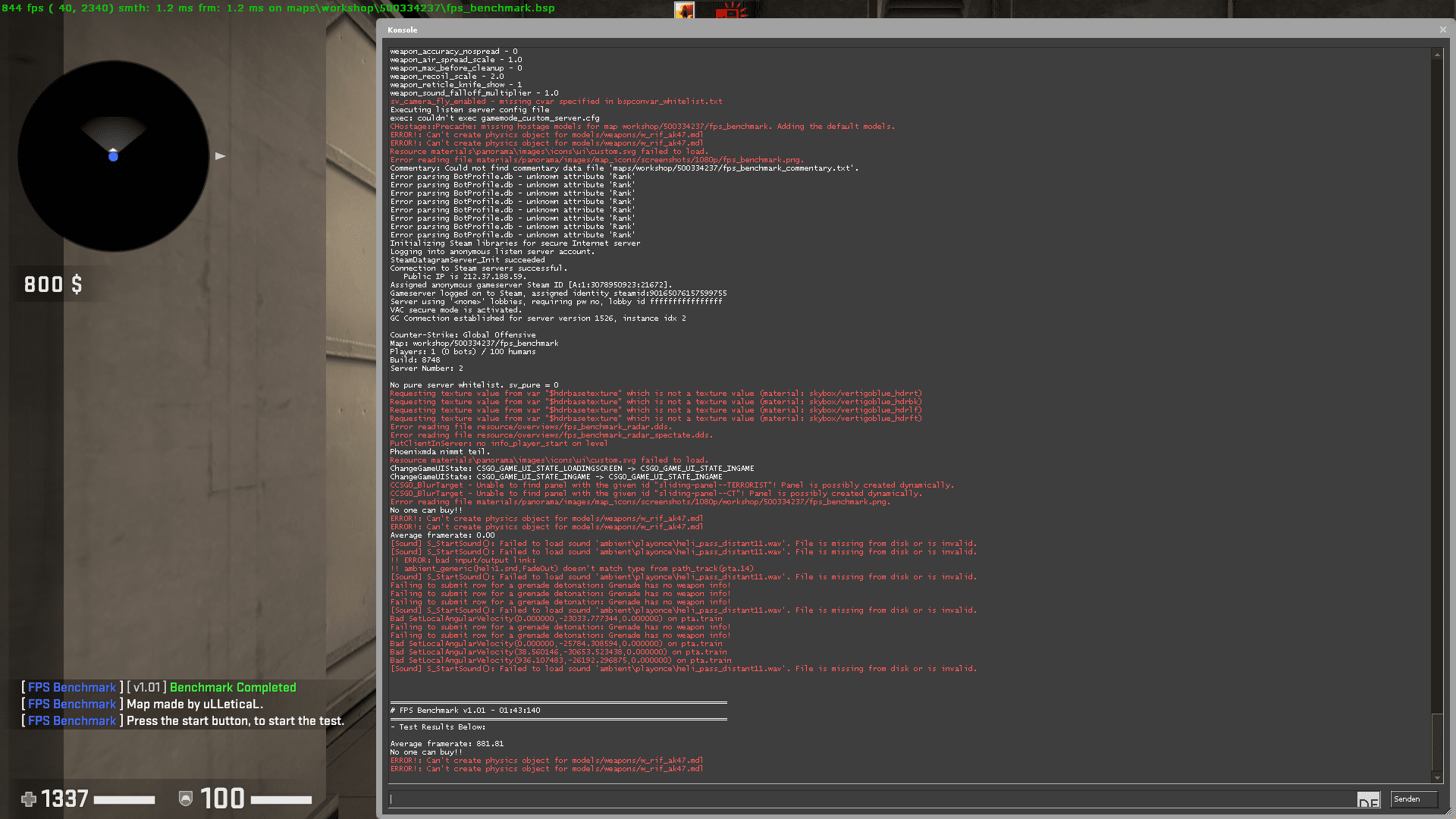Viewport: 1456px width, 819px height.
Task: Click the 800 $ money display
Action: (53, 284)
